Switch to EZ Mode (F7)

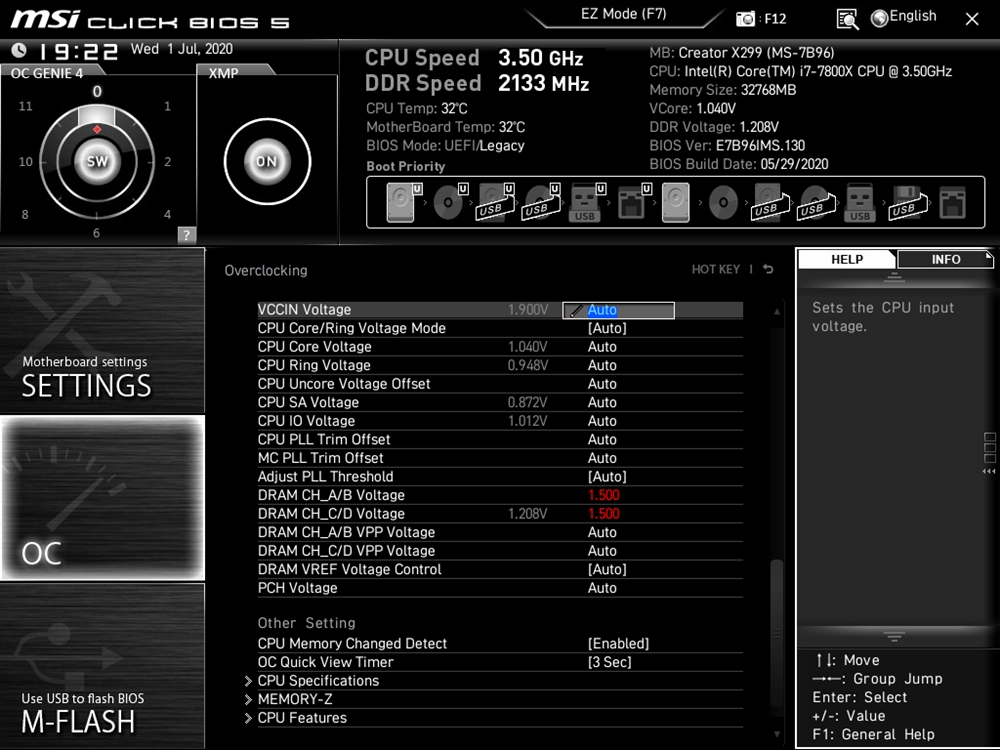(623, 14)
